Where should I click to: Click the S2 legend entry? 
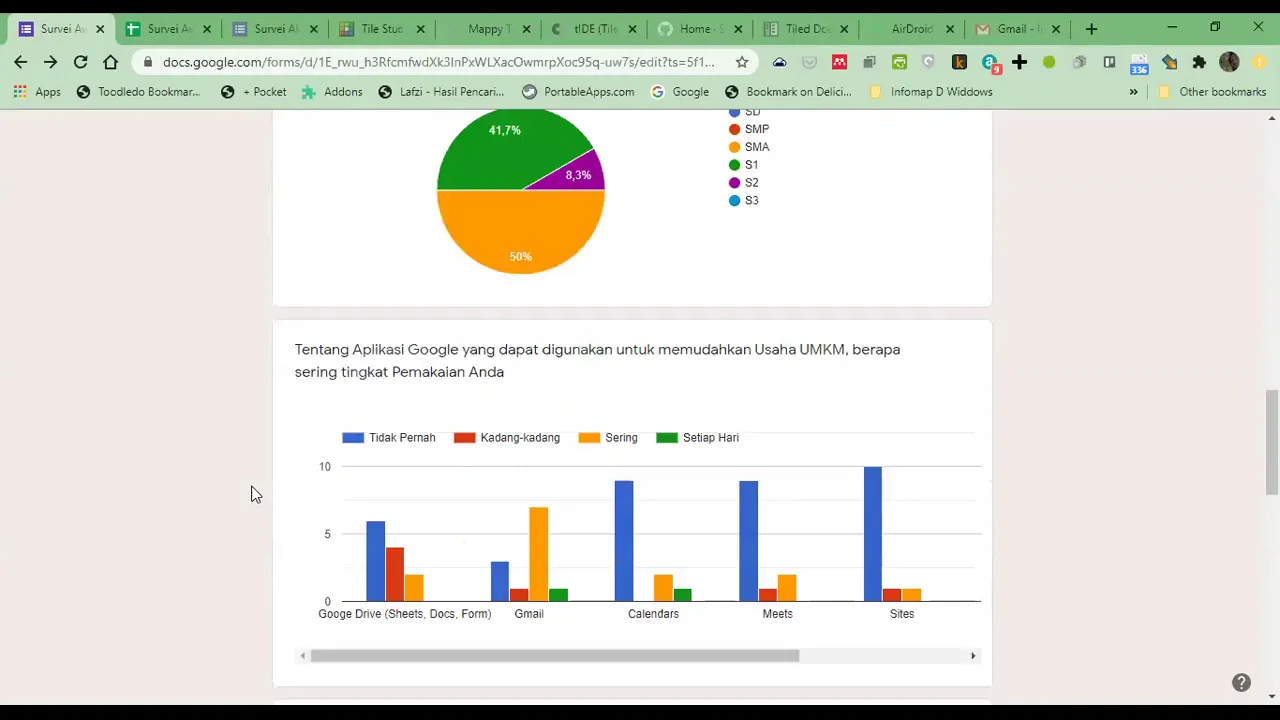pos(743,183)
